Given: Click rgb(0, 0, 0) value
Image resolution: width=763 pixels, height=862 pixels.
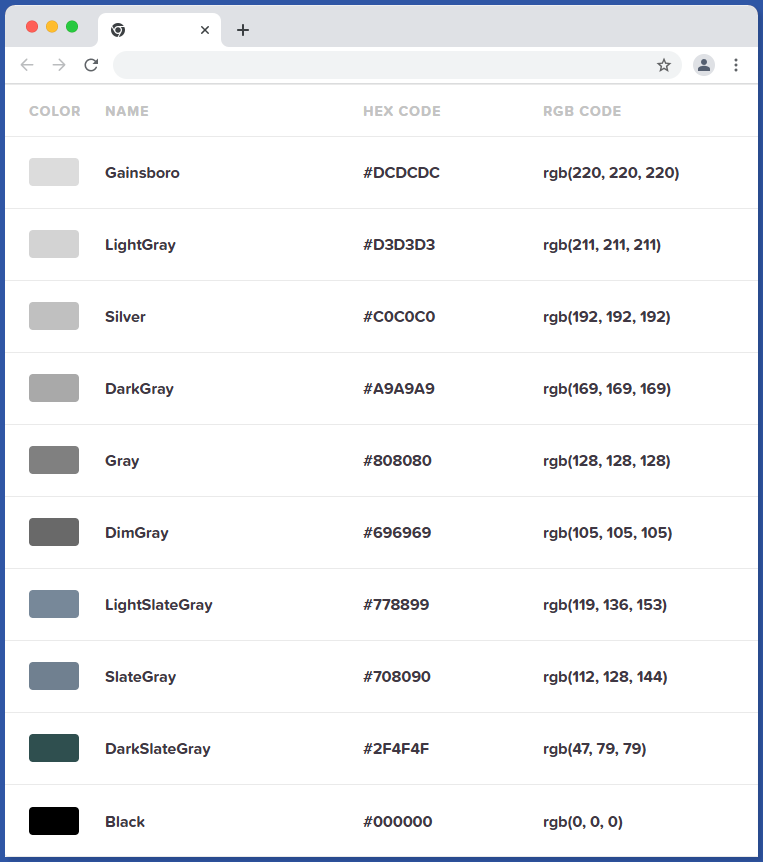Looking at the screenshot, I should point(583,822).
